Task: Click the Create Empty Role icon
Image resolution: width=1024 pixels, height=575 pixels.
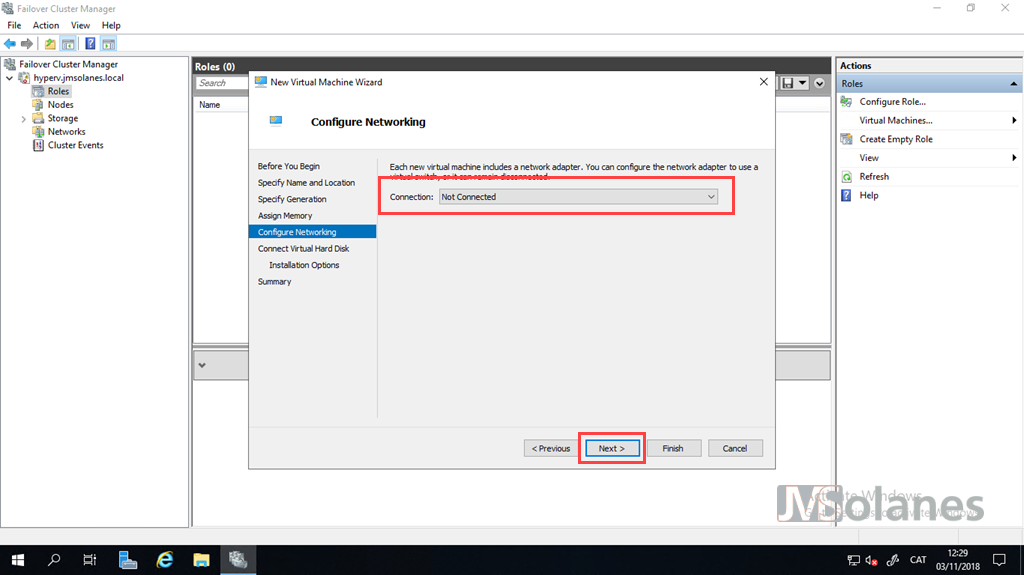Action: pyautogui.click(x=846, y=139)
